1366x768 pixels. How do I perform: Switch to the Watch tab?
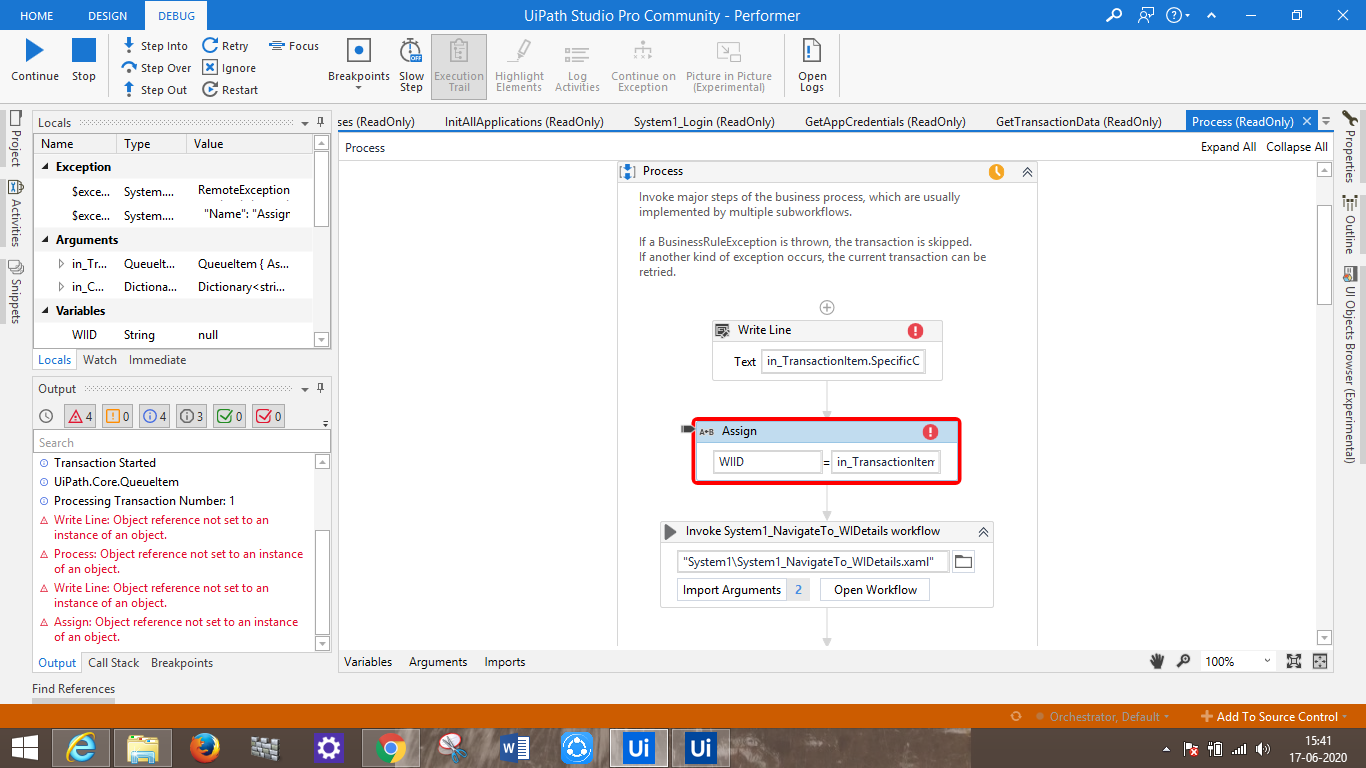click(x=100, y=360)
